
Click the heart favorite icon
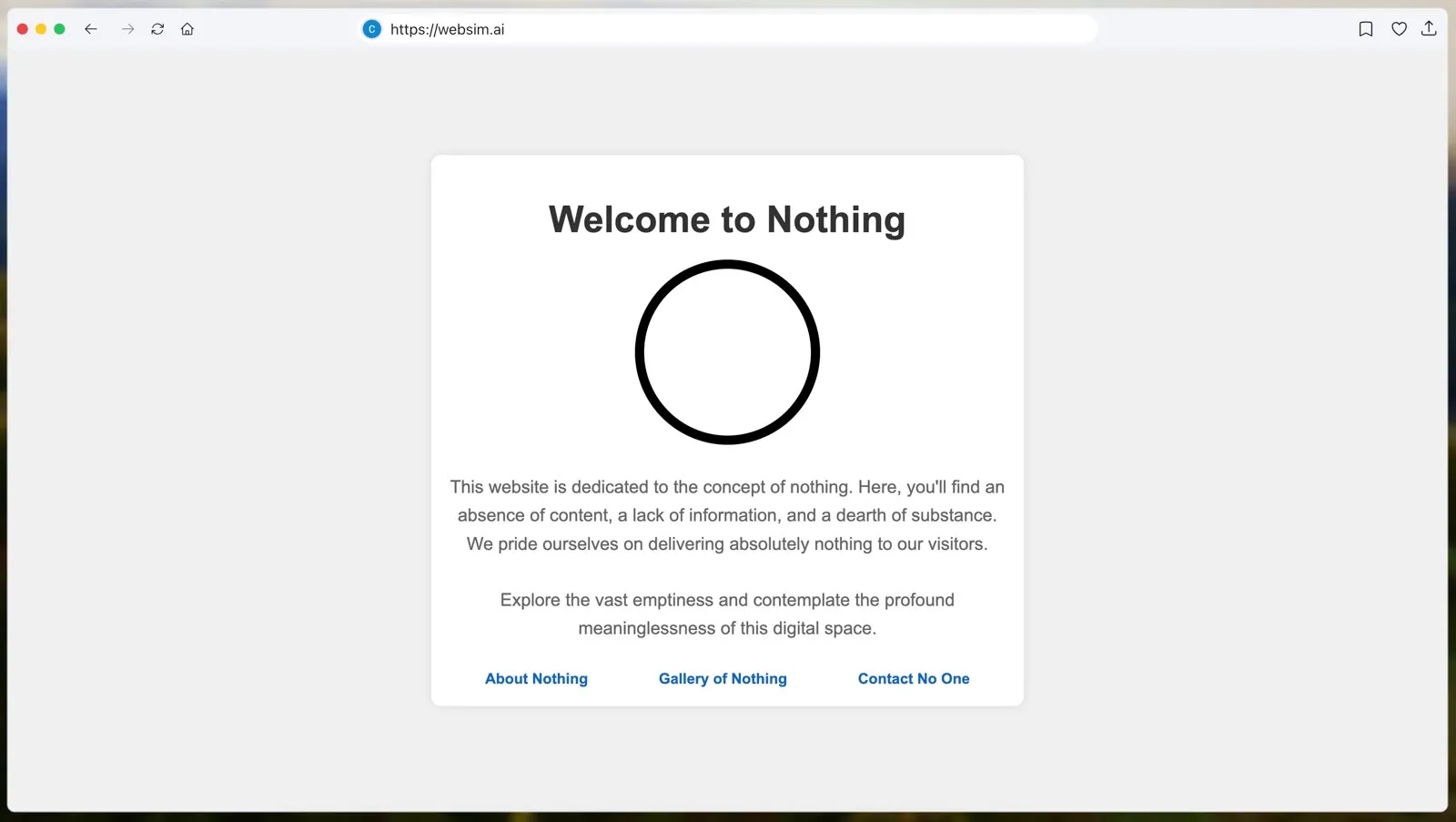pos(1399,29)
